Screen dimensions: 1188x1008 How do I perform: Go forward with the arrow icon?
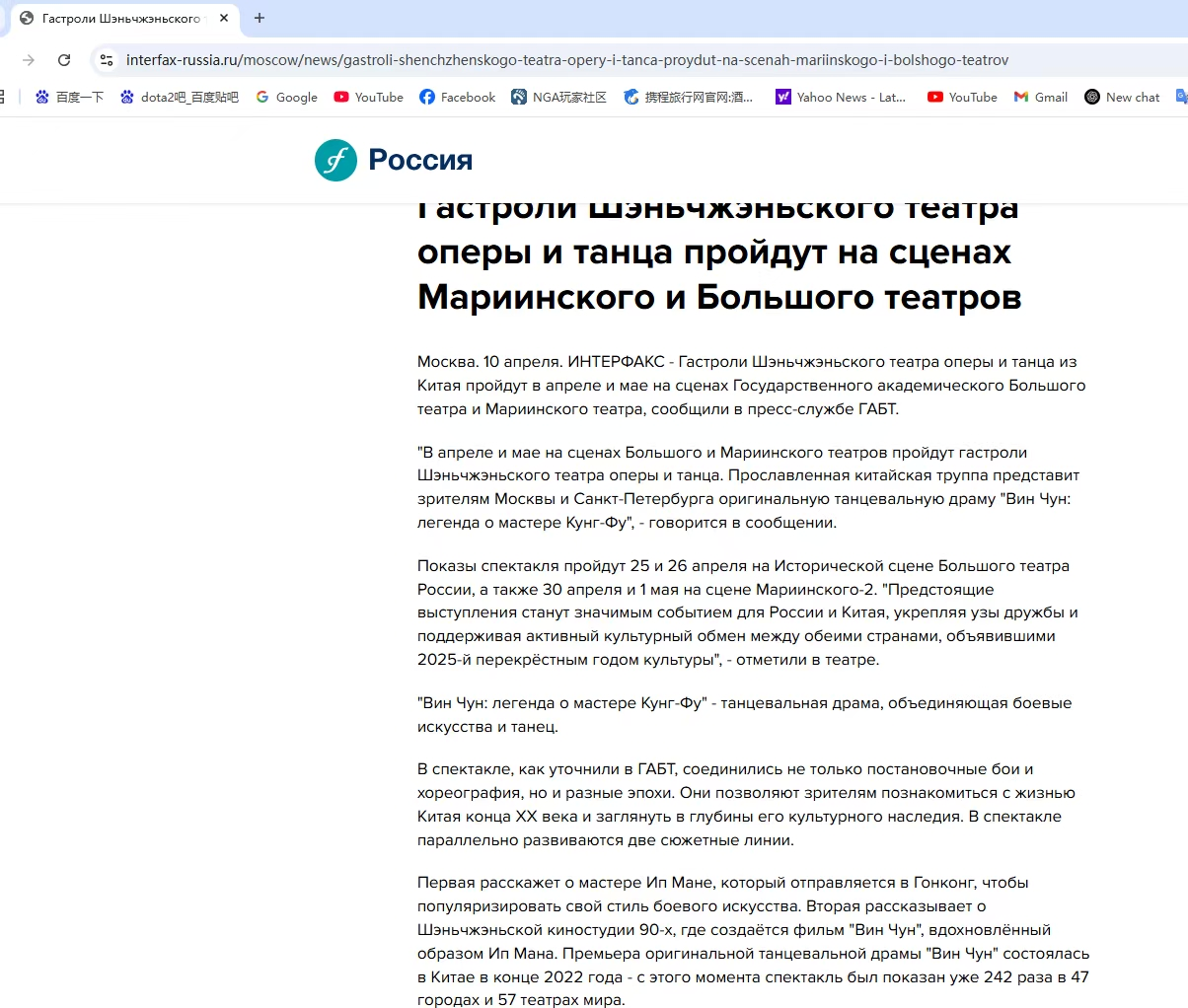tap(29, 60)
